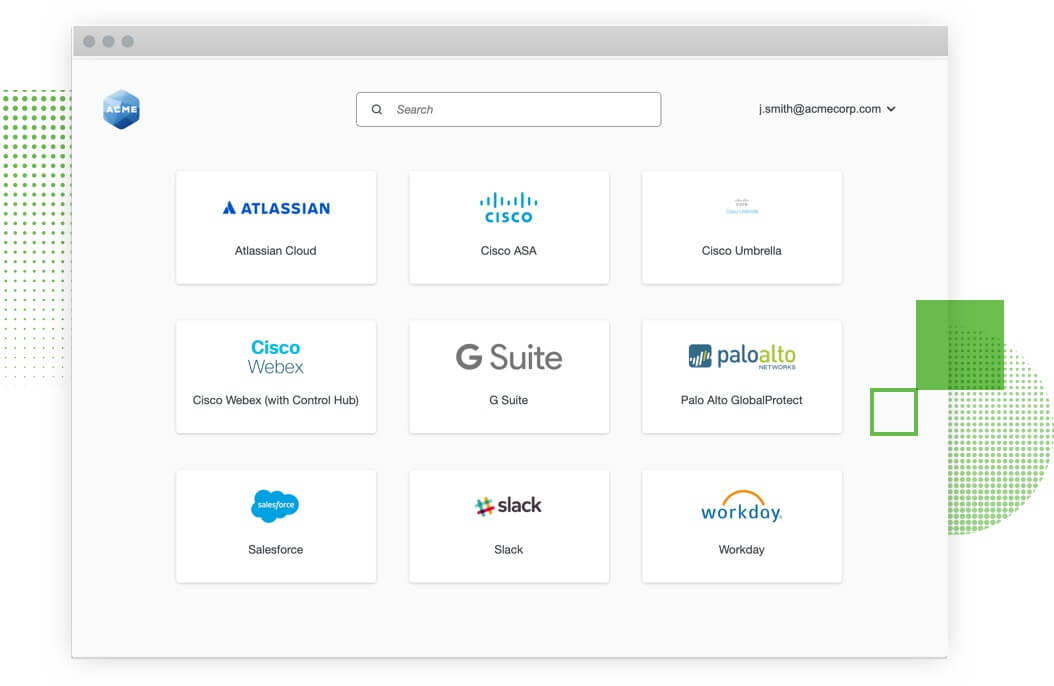Image resolution: width=1054 pixels, height=686 pixels.
Task: Open the Workday text label
Action: (x=741, y=550)
